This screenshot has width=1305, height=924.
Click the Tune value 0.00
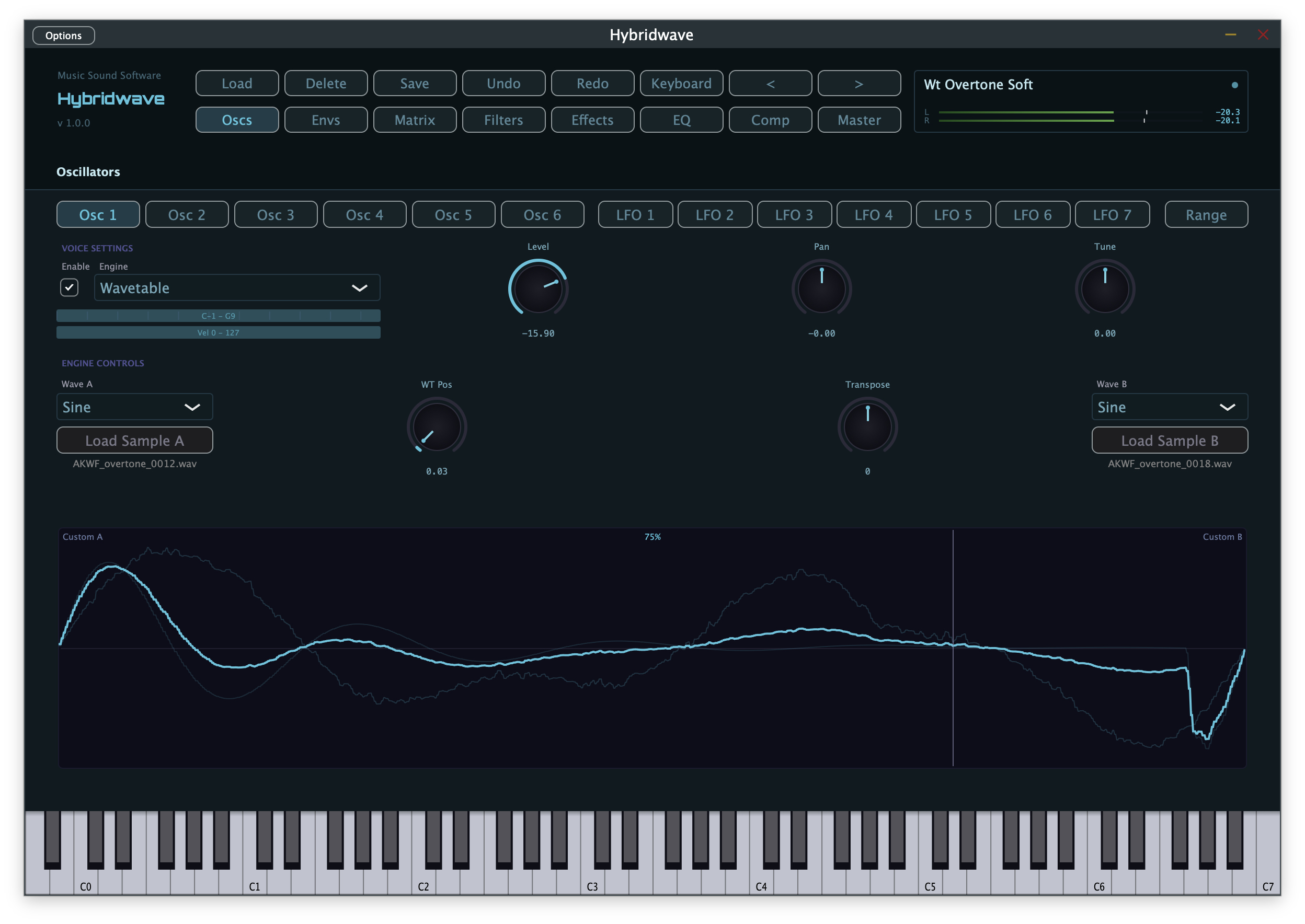pyautogui.click(x=1104, y=333)
